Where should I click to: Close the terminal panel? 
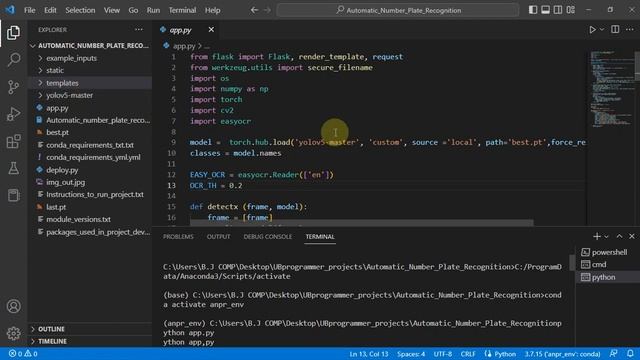(x=632, y=236)
